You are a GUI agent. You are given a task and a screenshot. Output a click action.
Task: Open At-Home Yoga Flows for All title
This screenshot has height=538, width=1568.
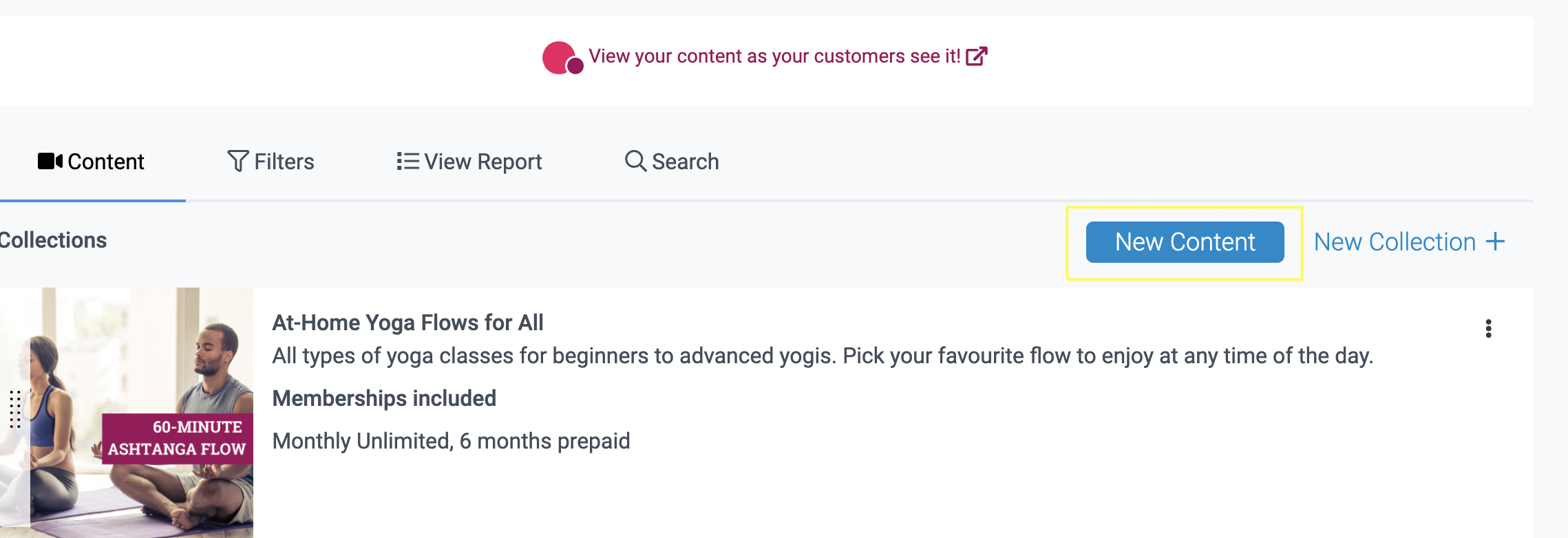[407, 323]
